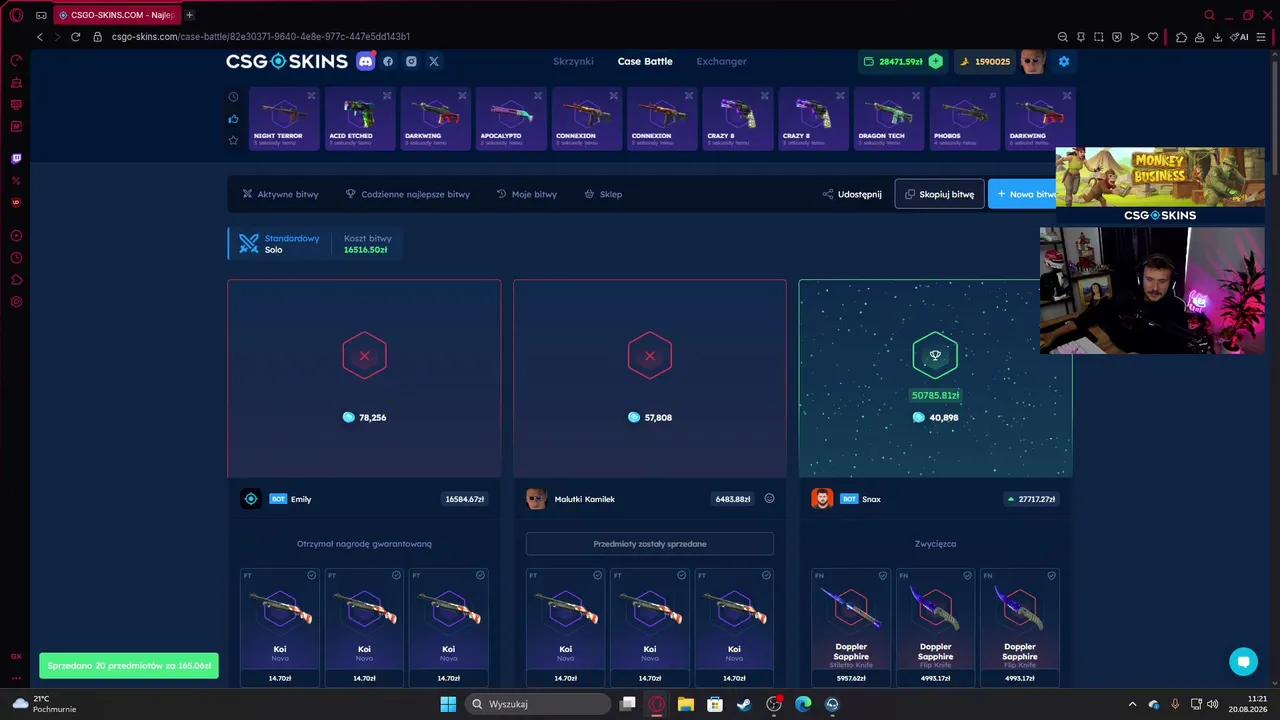Open the Sklep section
Viewport: 1280px width, 720px height.
[603, 194]
